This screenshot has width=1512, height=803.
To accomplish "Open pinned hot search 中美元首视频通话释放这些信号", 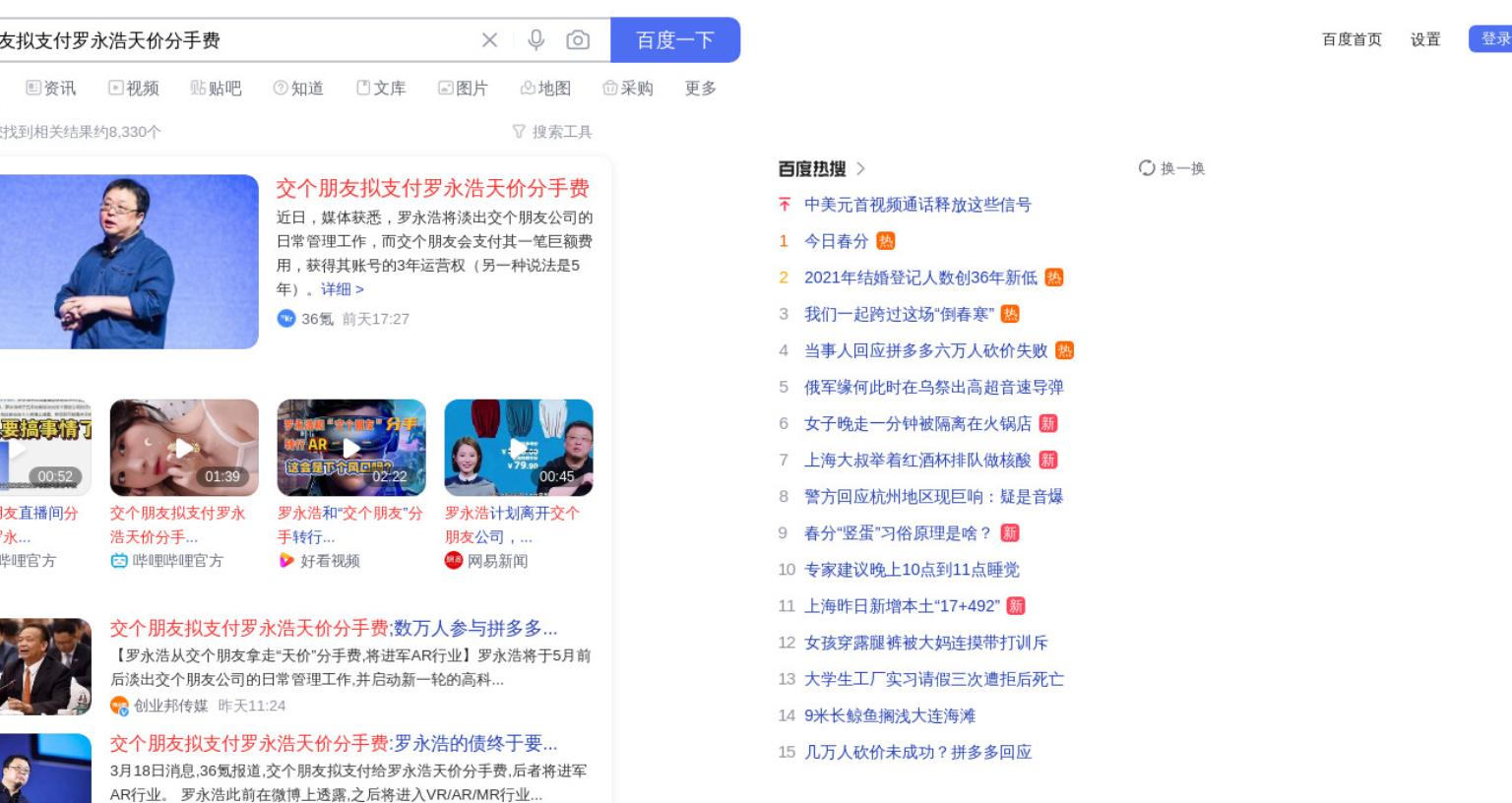I will [x=917, y=205].
